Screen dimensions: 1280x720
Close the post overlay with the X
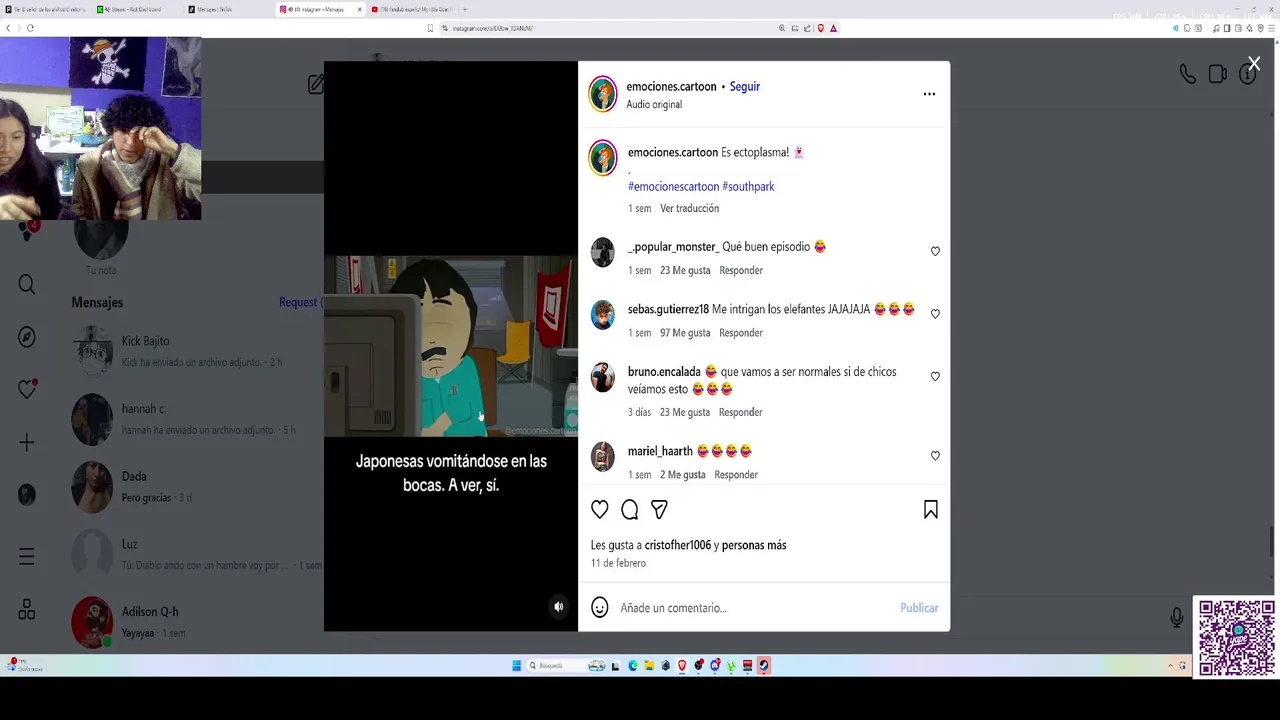(x=1254, y=64)
